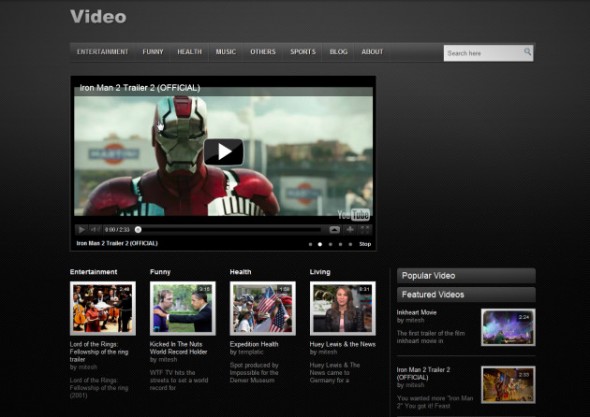This screenshot has width=590, height=417.
Task: Switch the player to fullscreen
Action: point(365,229)
